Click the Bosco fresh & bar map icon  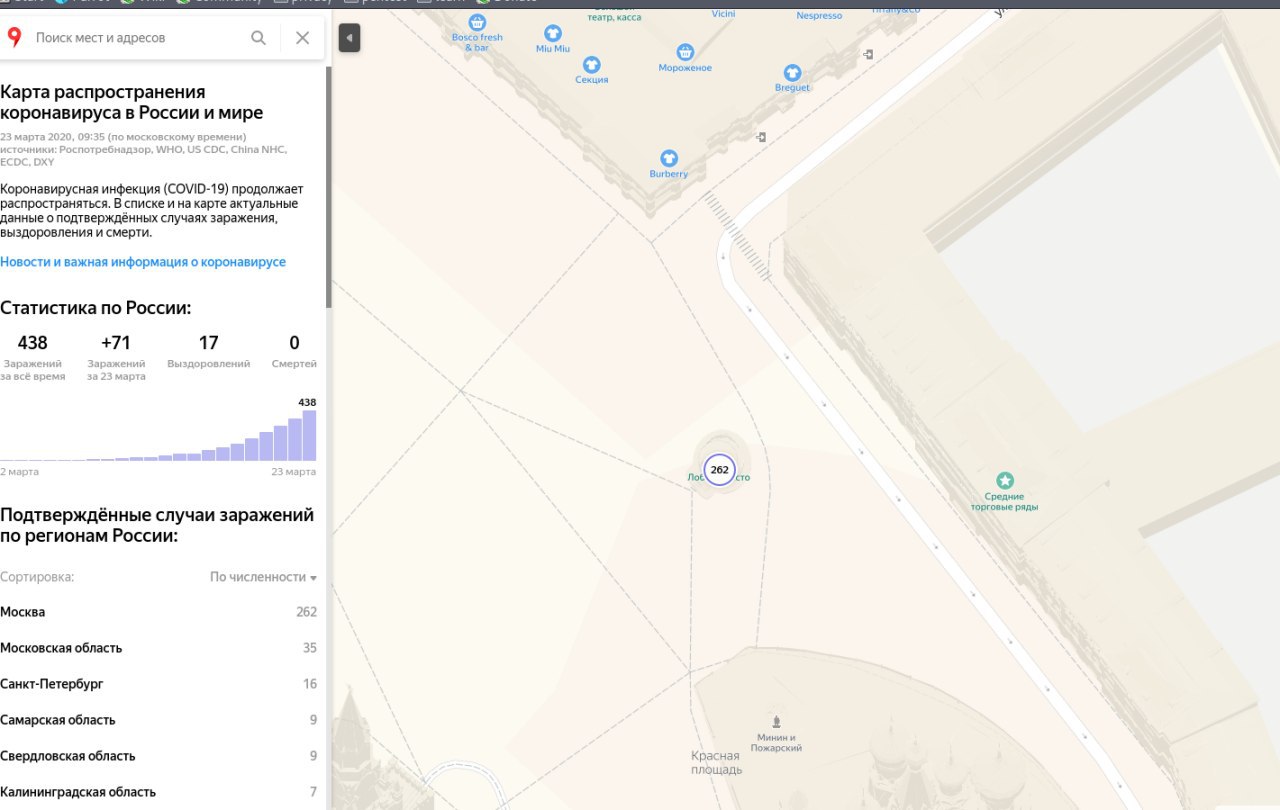(x=478, y=21)
